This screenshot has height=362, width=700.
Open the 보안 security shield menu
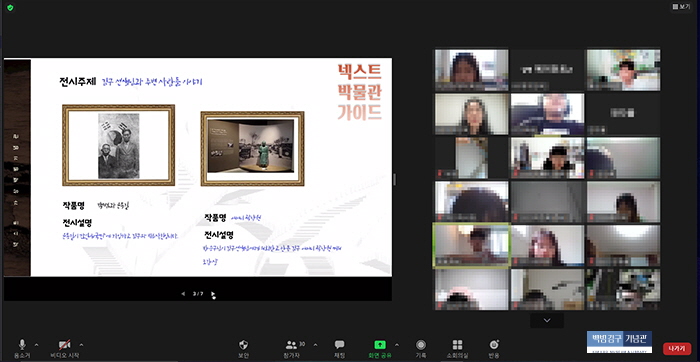point(243,349)
